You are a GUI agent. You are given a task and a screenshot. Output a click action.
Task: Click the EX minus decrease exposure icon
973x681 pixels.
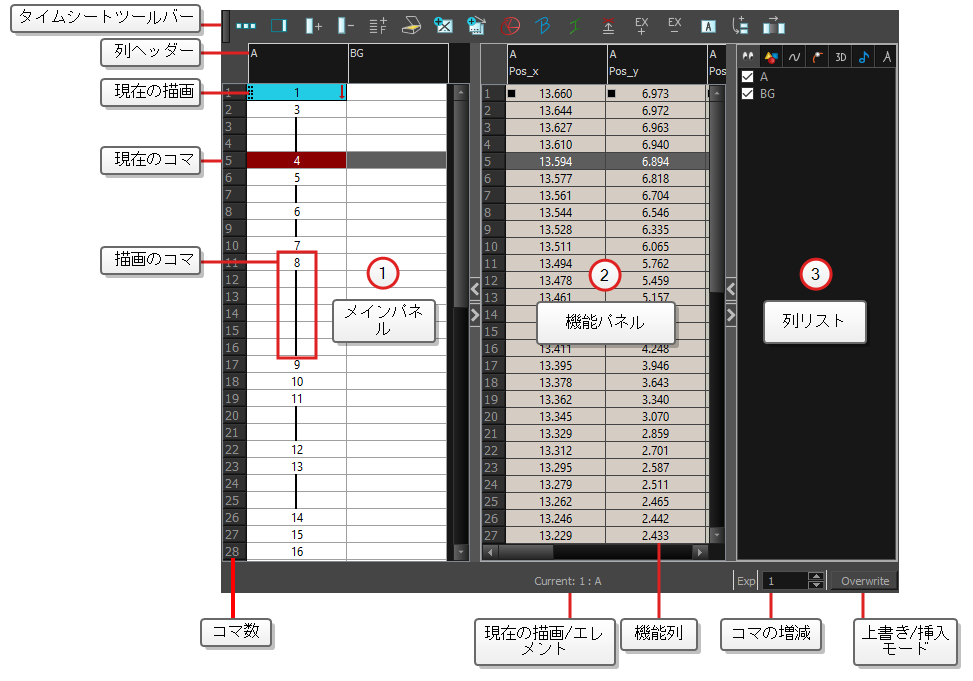pos(675,26)
